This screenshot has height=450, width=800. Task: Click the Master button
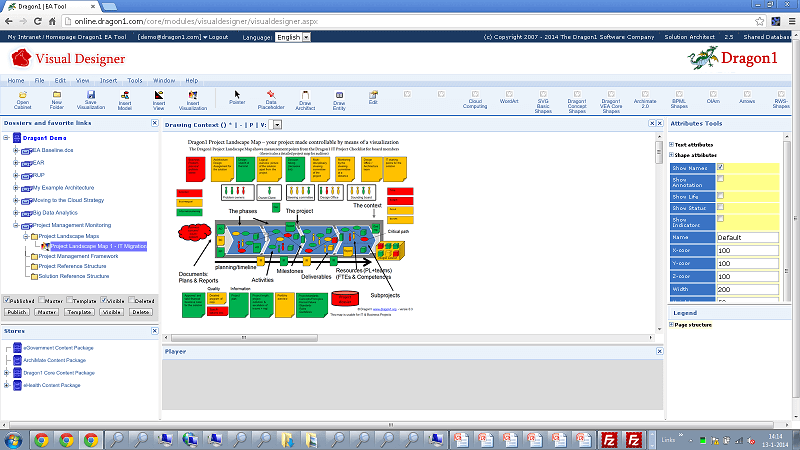point(46,312)
